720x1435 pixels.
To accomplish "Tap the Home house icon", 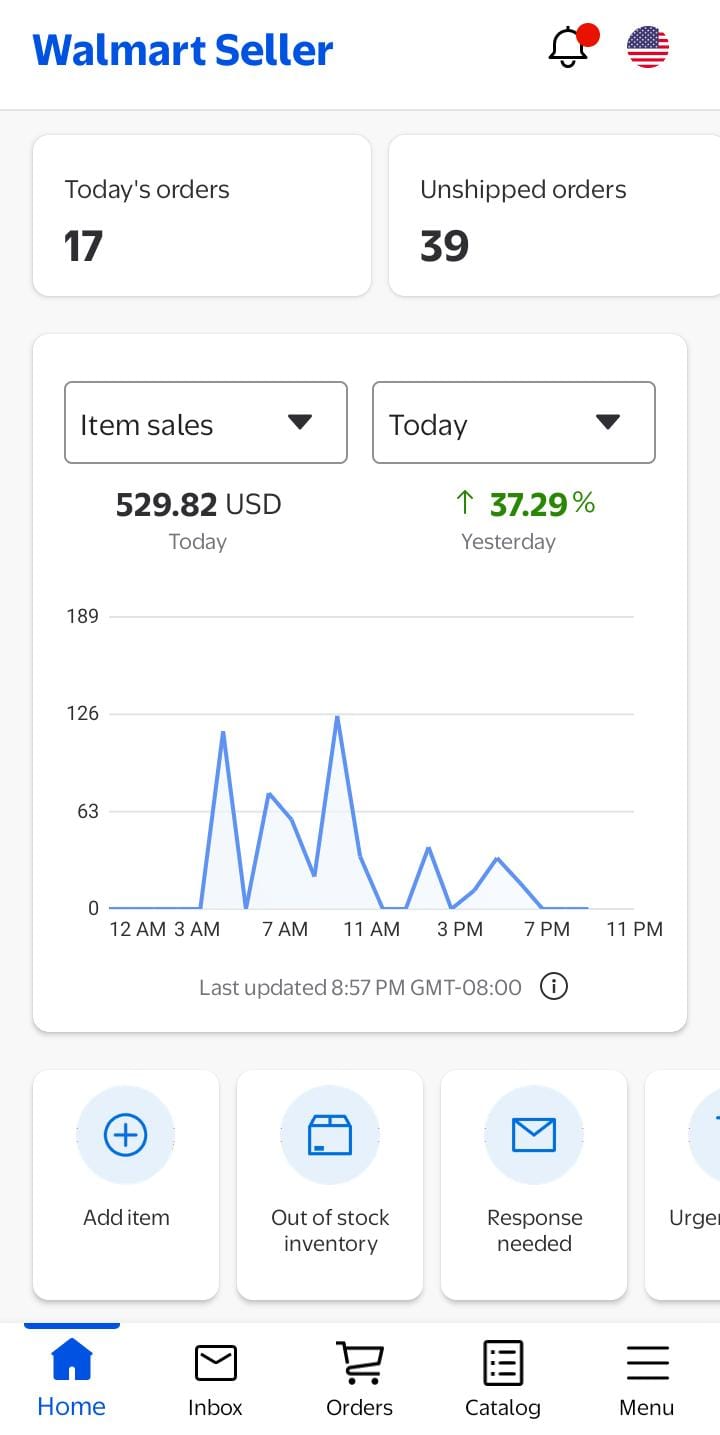I will point(71,1361).
